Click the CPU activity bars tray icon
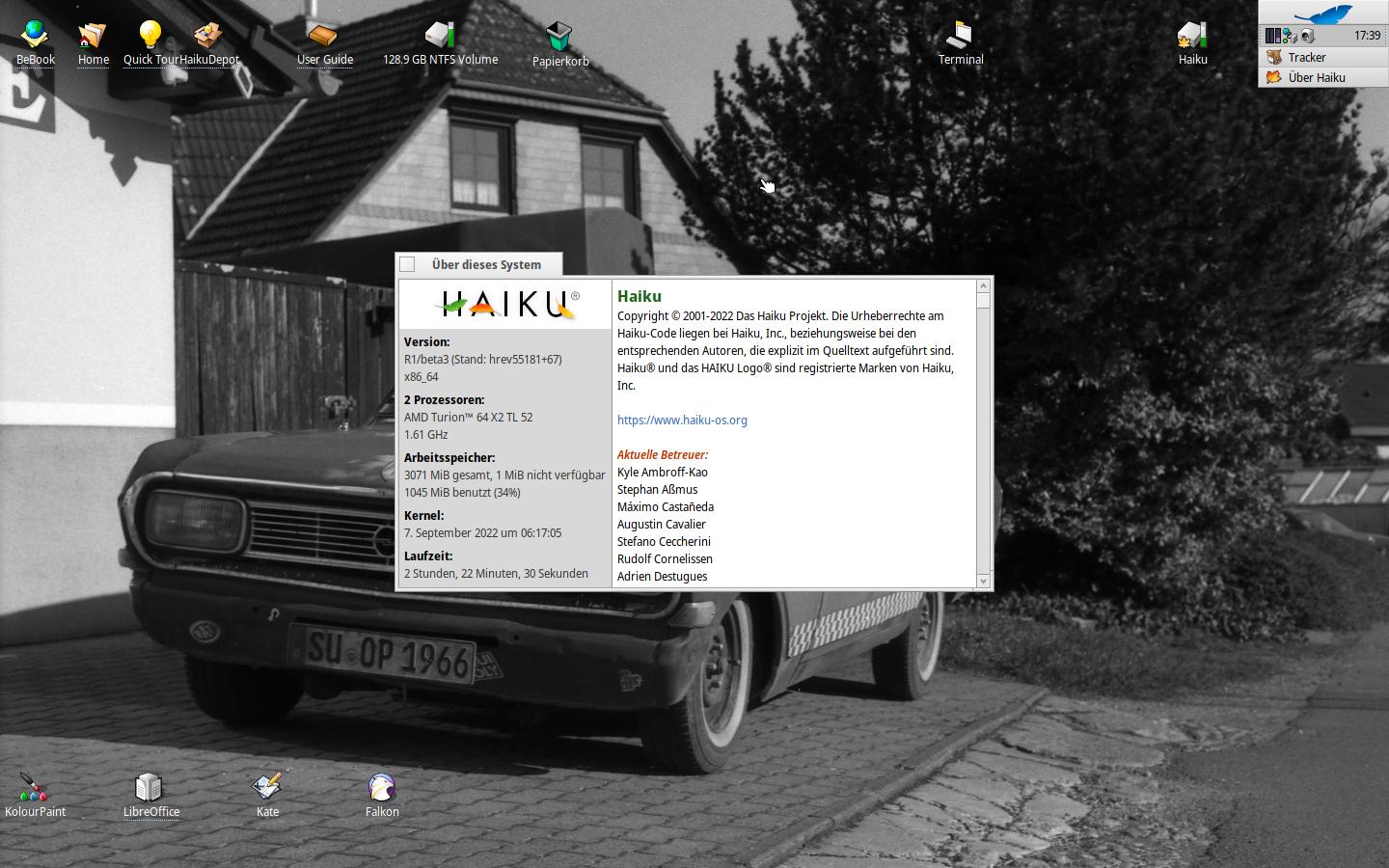 [x=1272, y=36]
